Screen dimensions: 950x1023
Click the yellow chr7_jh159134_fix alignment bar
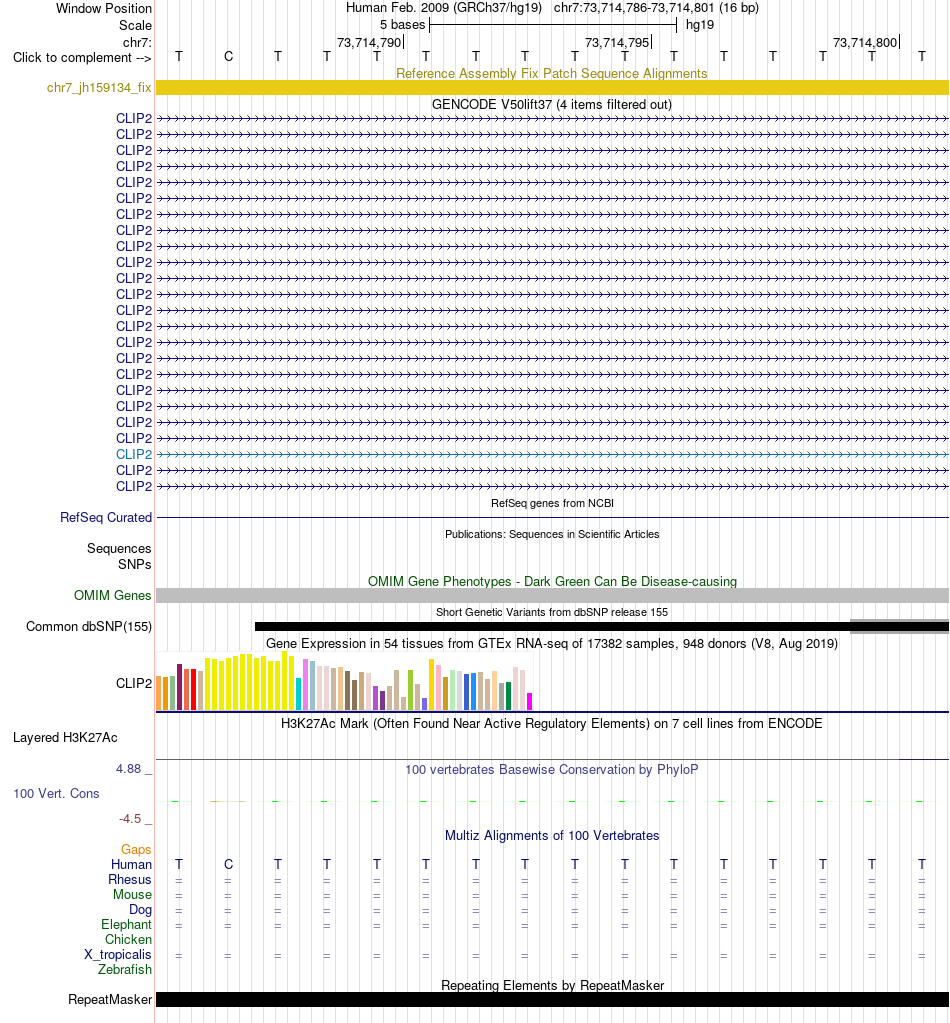pyautogui.click(x=552, y=87)
